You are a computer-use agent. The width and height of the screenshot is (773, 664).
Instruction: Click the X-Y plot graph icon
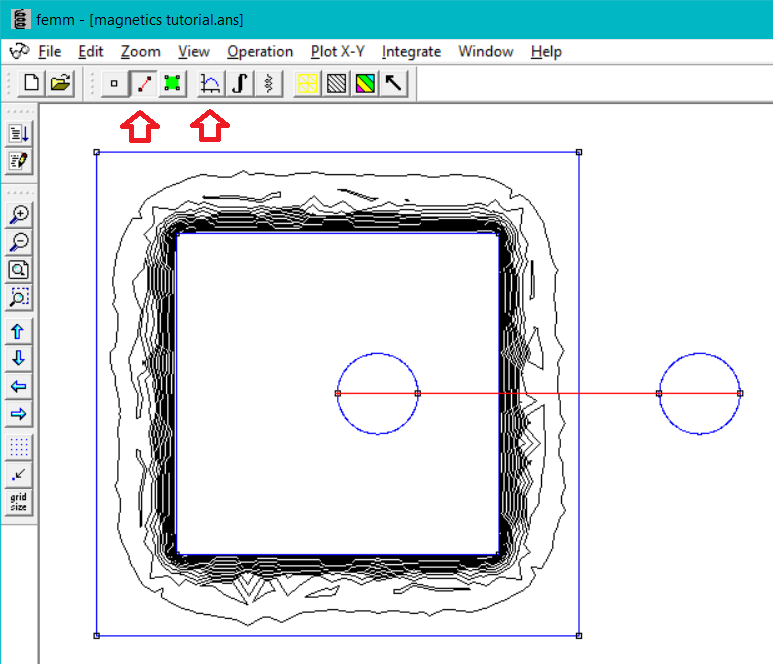pyautogui.click(x=211, y=83)
